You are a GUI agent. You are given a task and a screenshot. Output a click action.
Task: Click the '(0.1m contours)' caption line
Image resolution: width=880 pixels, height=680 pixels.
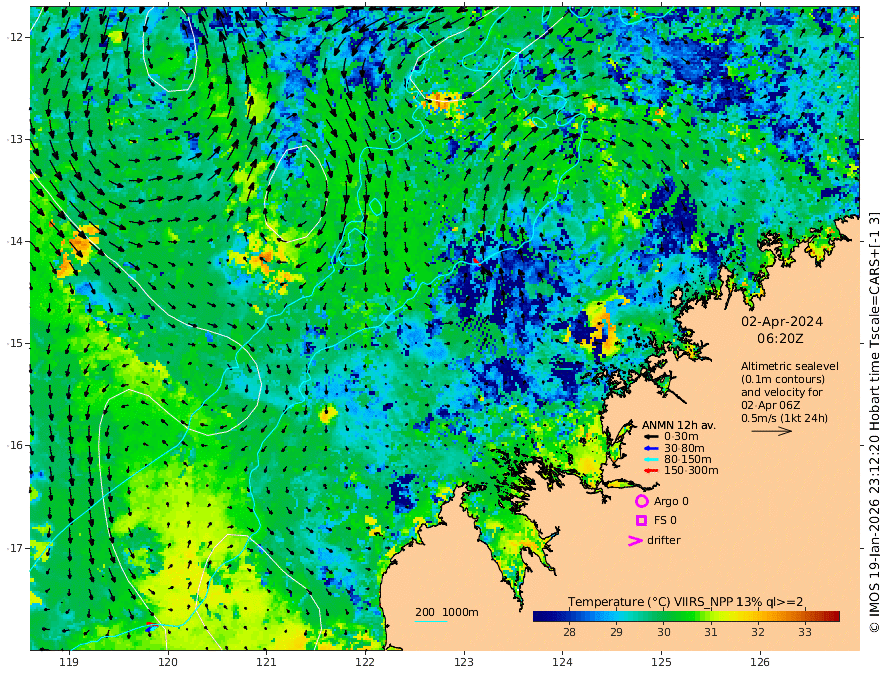coord(783,379)
